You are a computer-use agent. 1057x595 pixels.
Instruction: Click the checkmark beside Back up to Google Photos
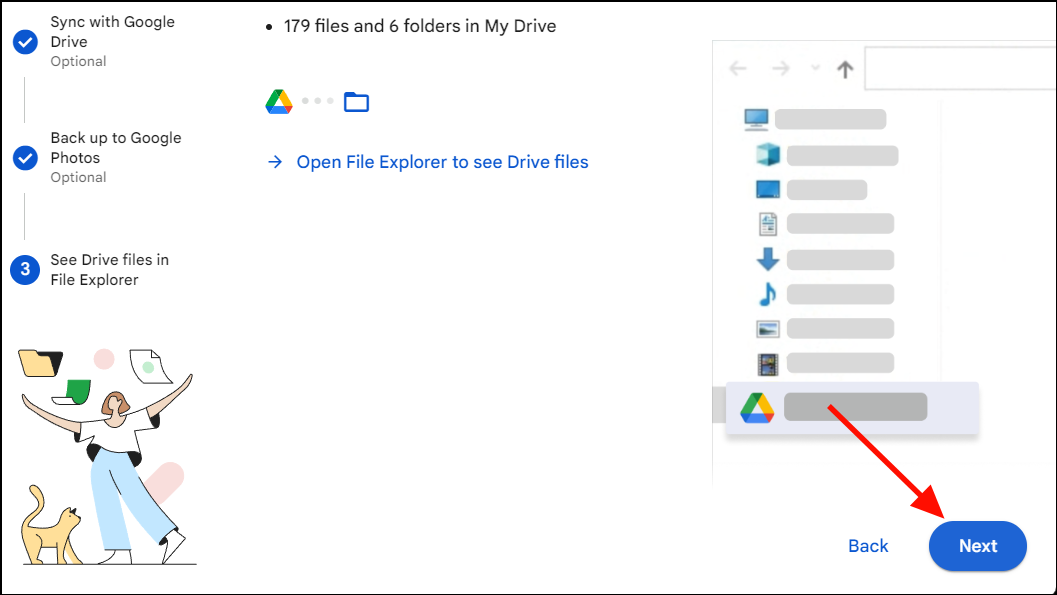click(24, 155)
